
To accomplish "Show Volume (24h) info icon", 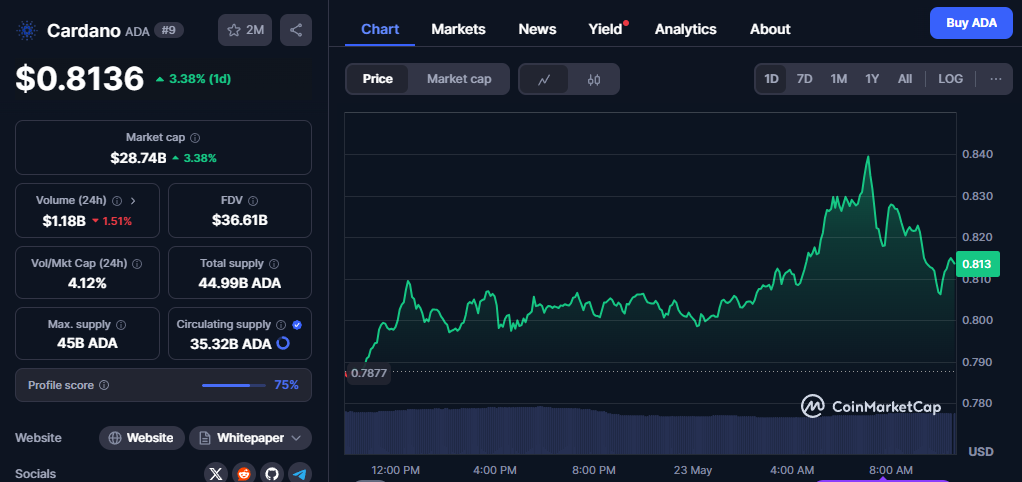I will point(117,201).
